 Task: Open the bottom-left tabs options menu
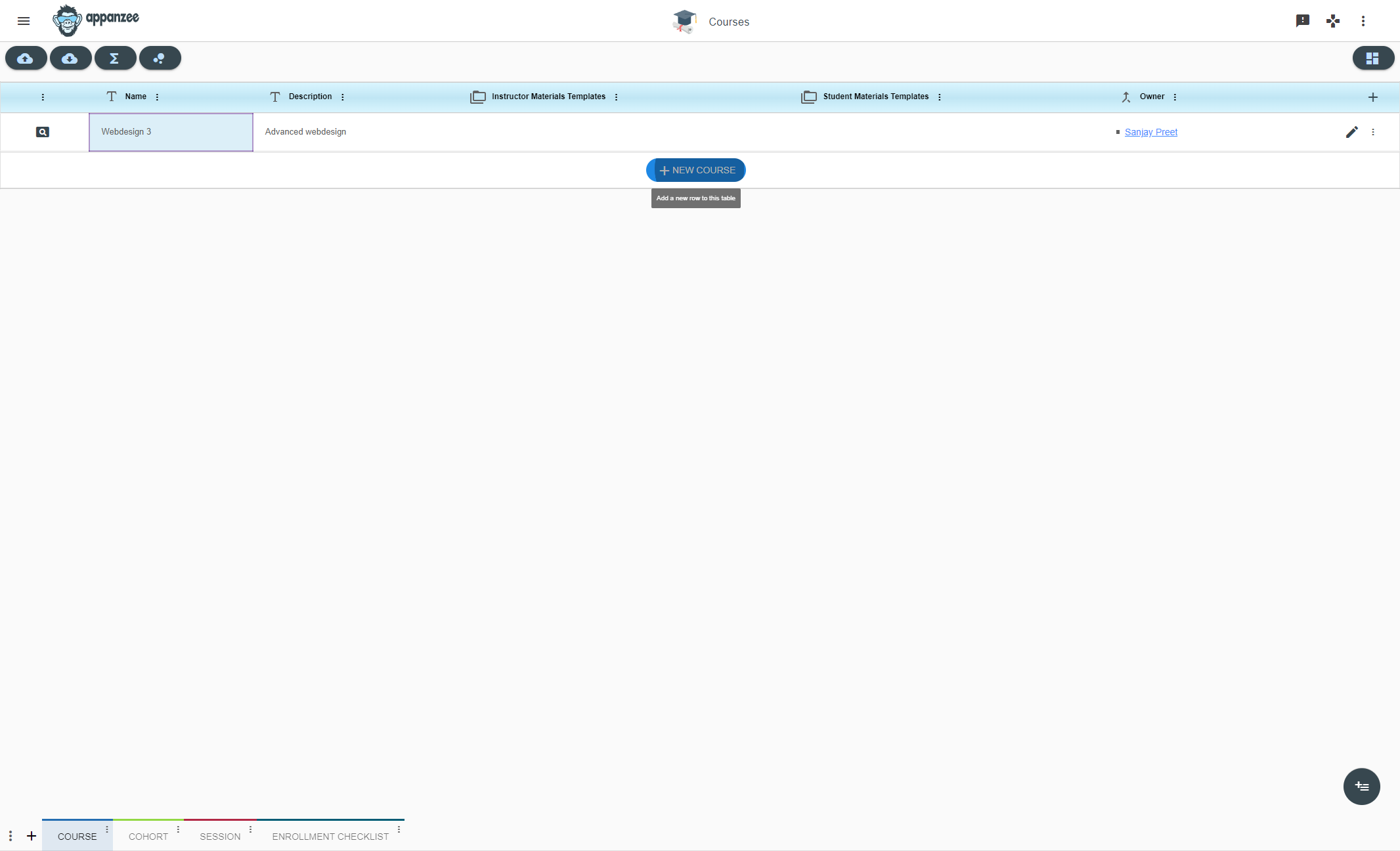point(11,836)
